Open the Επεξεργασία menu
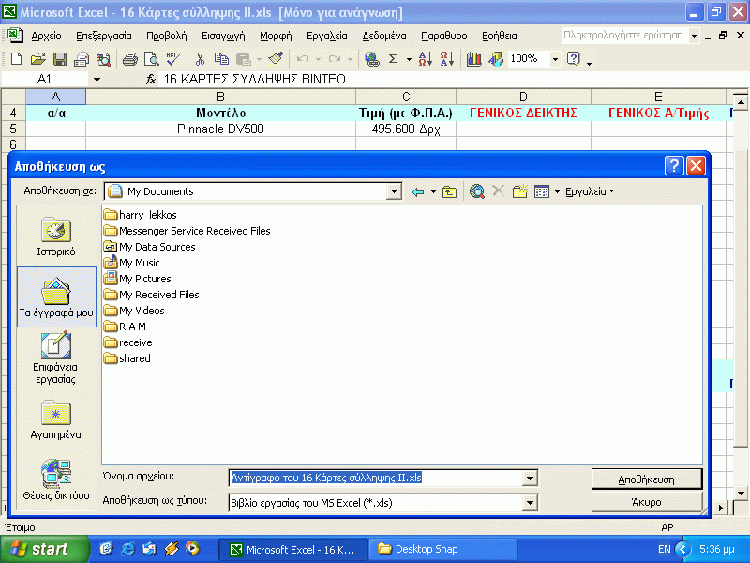Viewport: 750px width, 563px height. (104, 36)
